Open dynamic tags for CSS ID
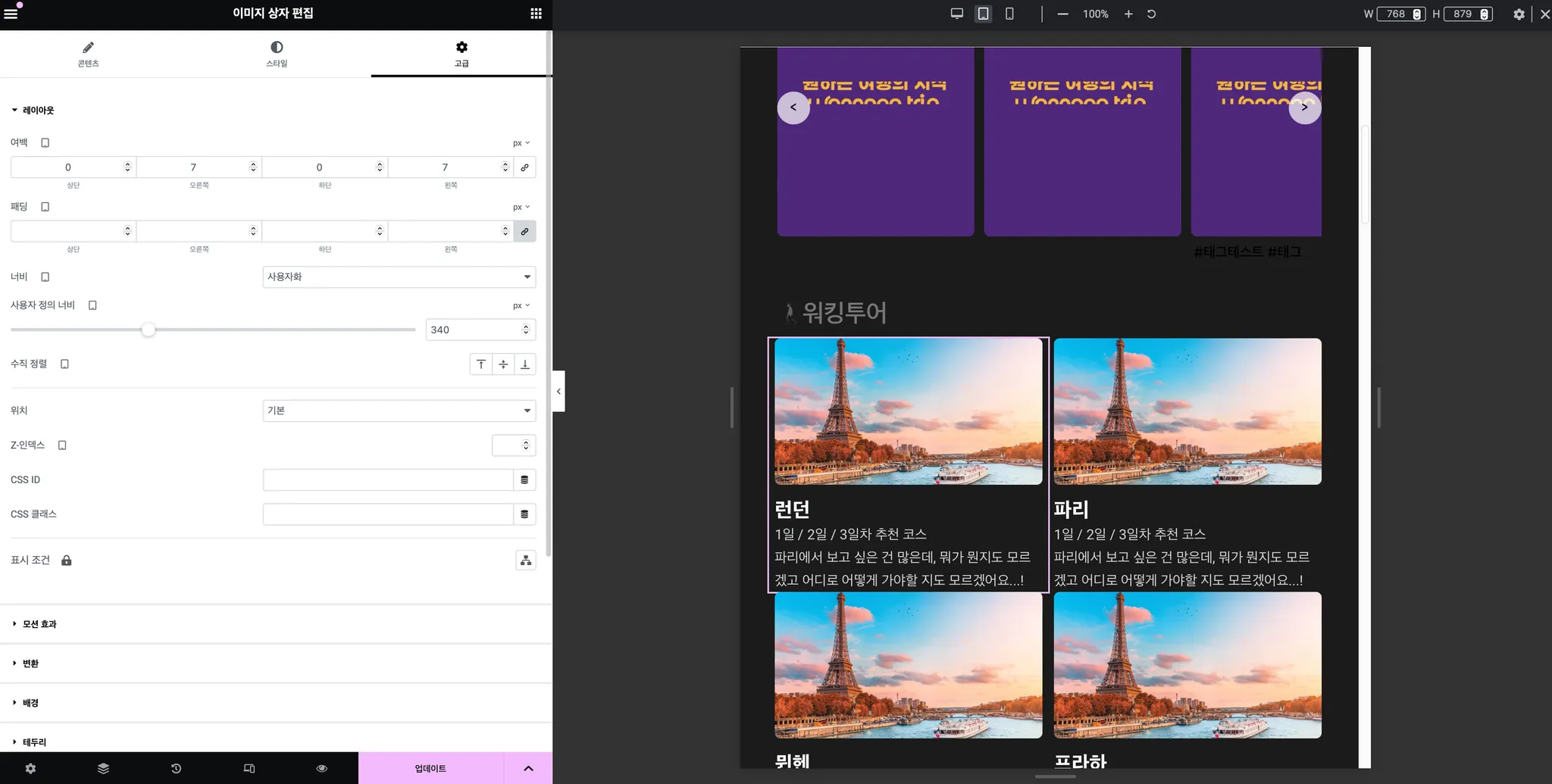 click(524, 479)
